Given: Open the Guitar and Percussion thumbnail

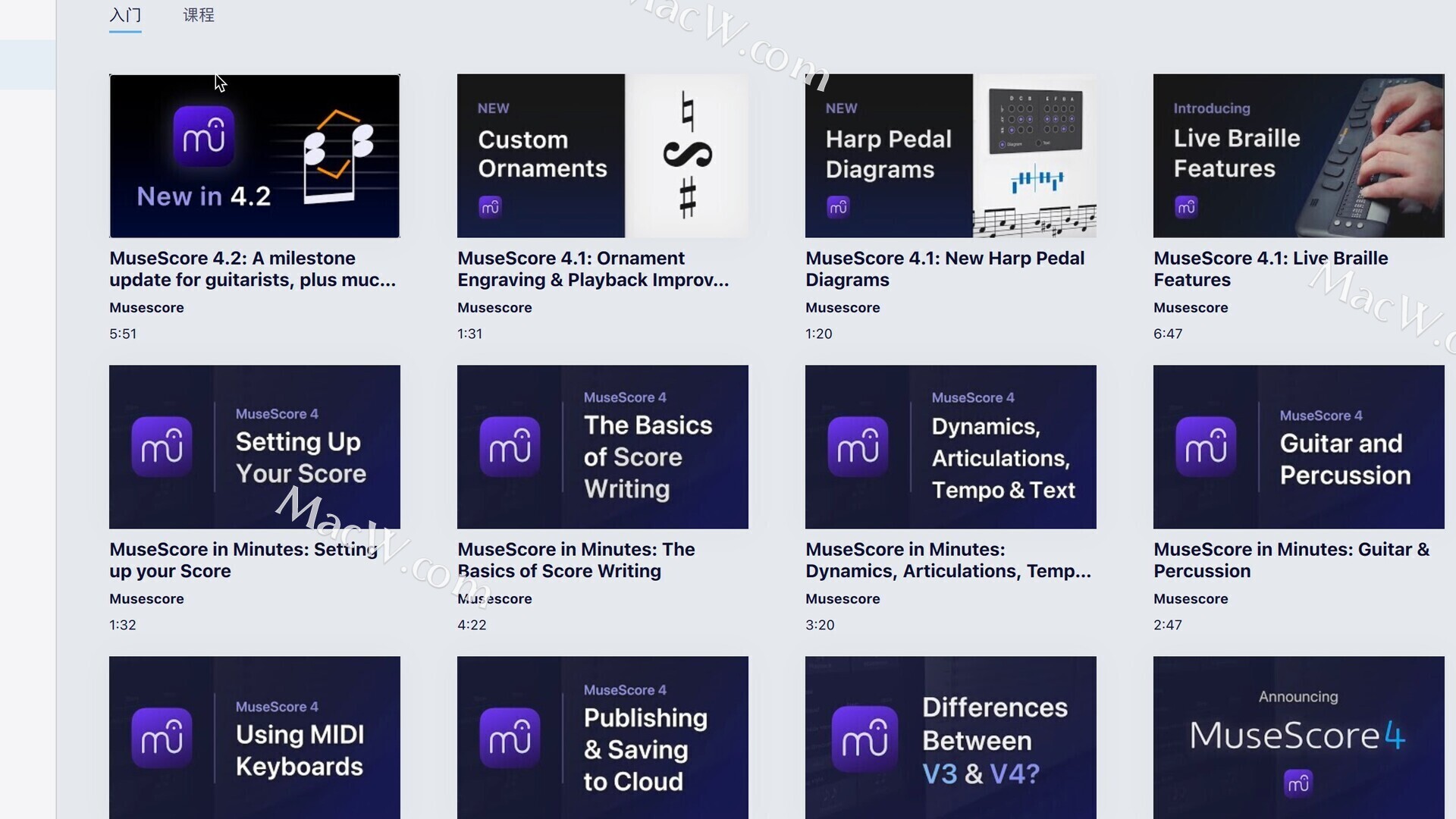Looking at the screenshot, I should point(1299,447).
